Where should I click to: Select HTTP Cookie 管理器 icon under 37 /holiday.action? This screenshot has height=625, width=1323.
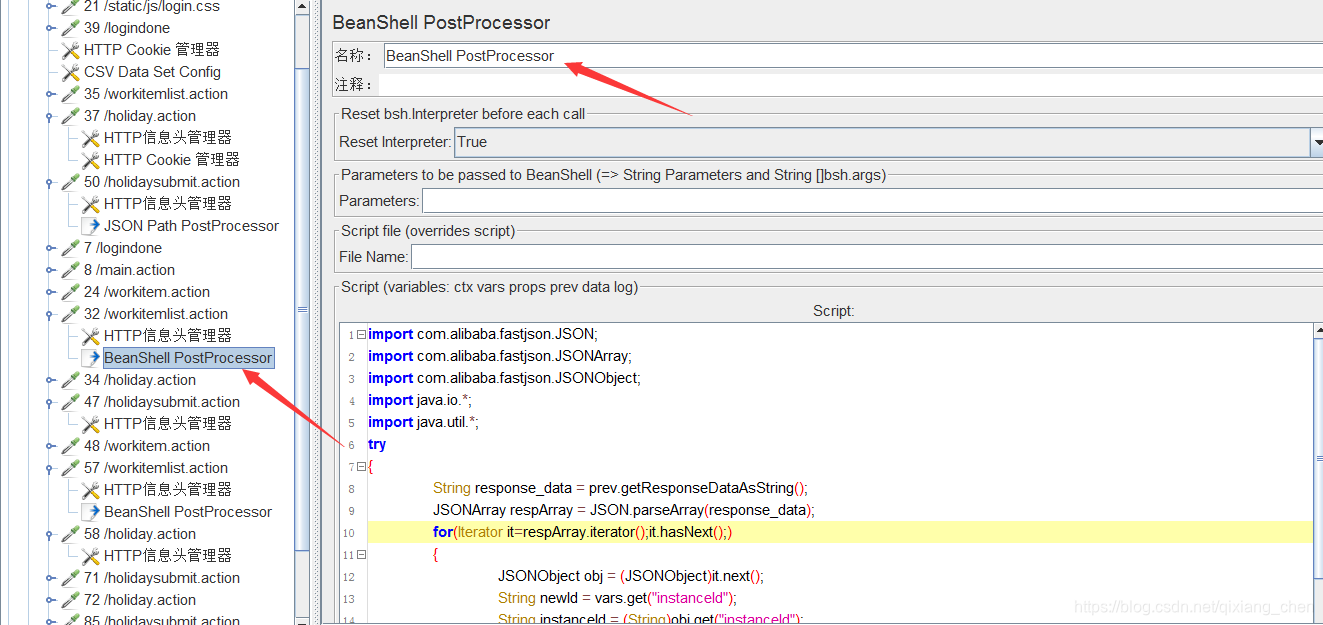[x=90, y=160]
